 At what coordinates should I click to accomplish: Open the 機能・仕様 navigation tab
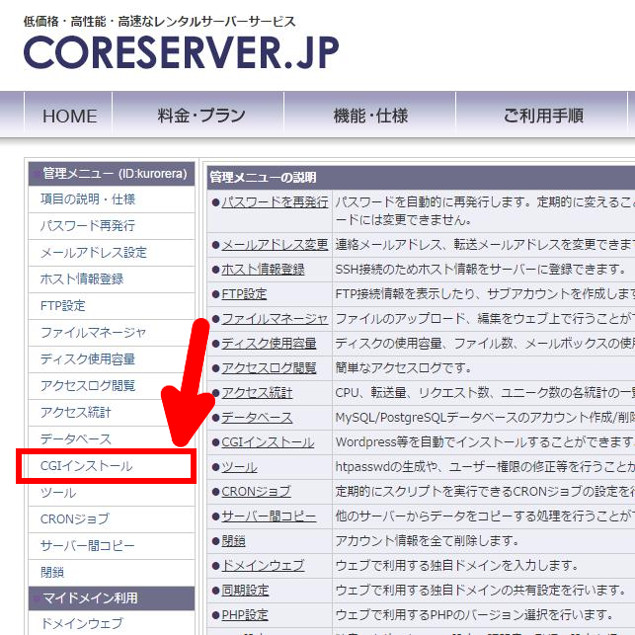(370, 116)
